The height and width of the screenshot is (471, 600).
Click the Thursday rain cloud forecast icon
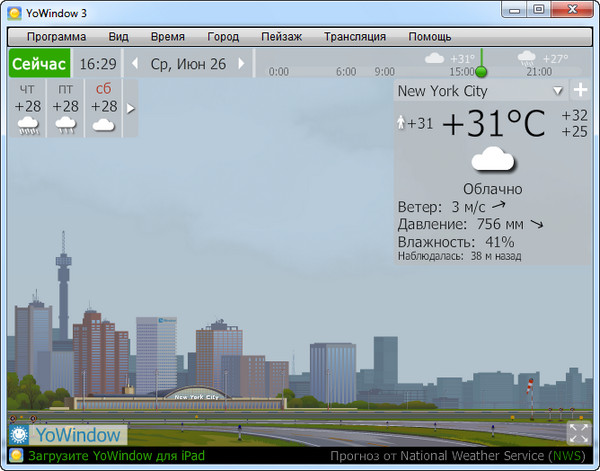(28, 126)
